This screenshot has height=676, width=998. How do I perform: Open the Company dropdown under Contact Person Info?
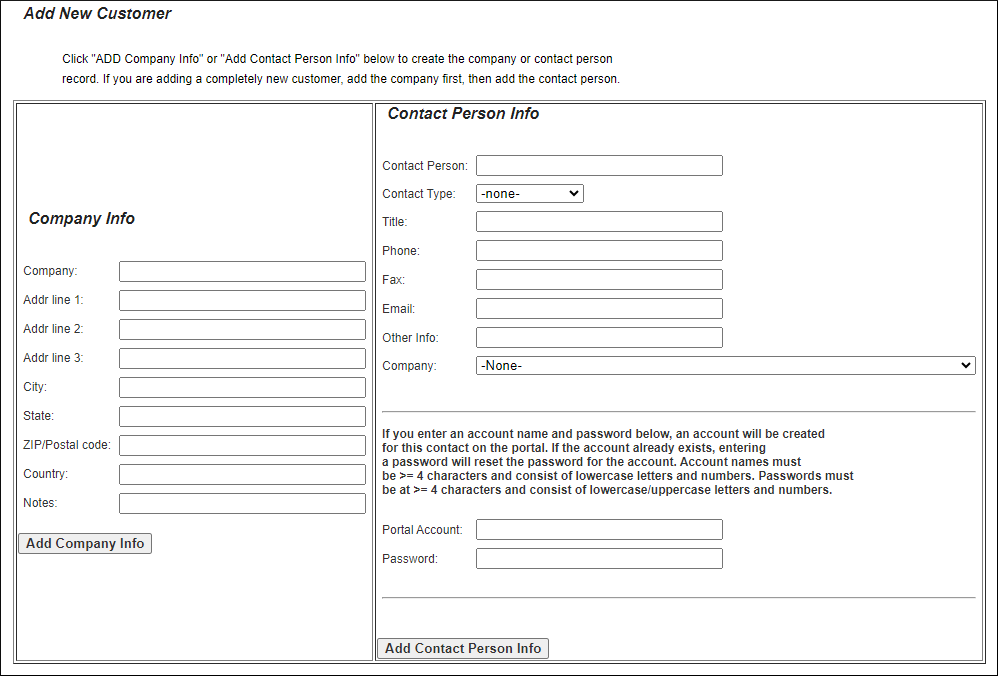point(725,365)
